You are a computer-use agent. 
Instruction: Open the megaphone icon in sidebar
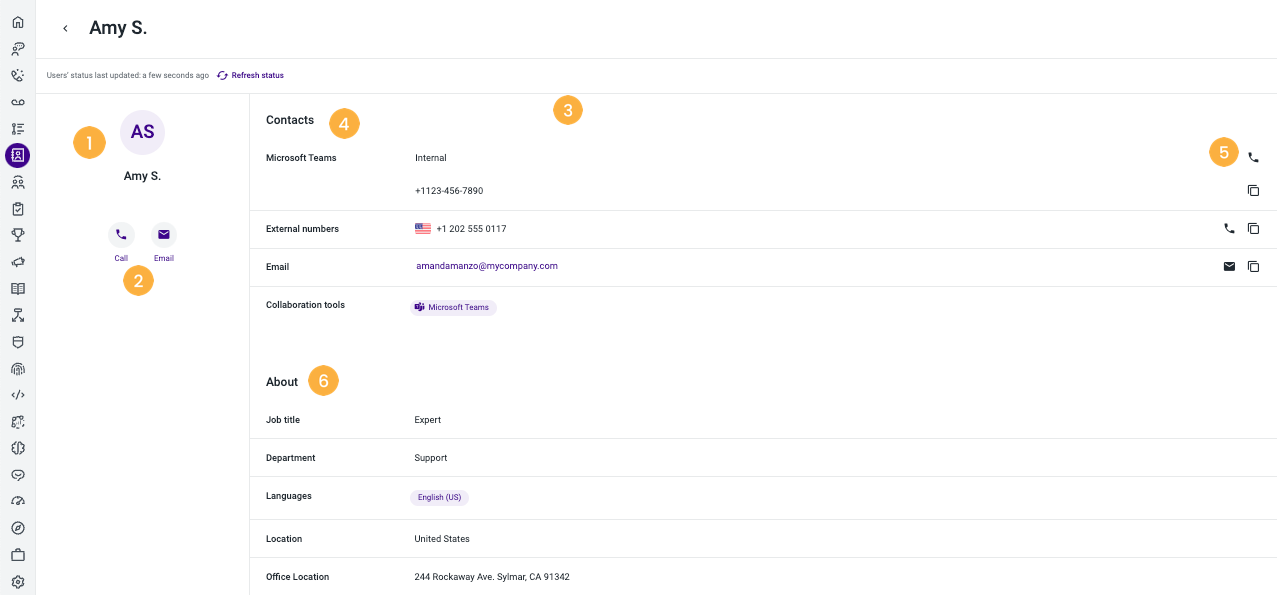click(17, 262)
